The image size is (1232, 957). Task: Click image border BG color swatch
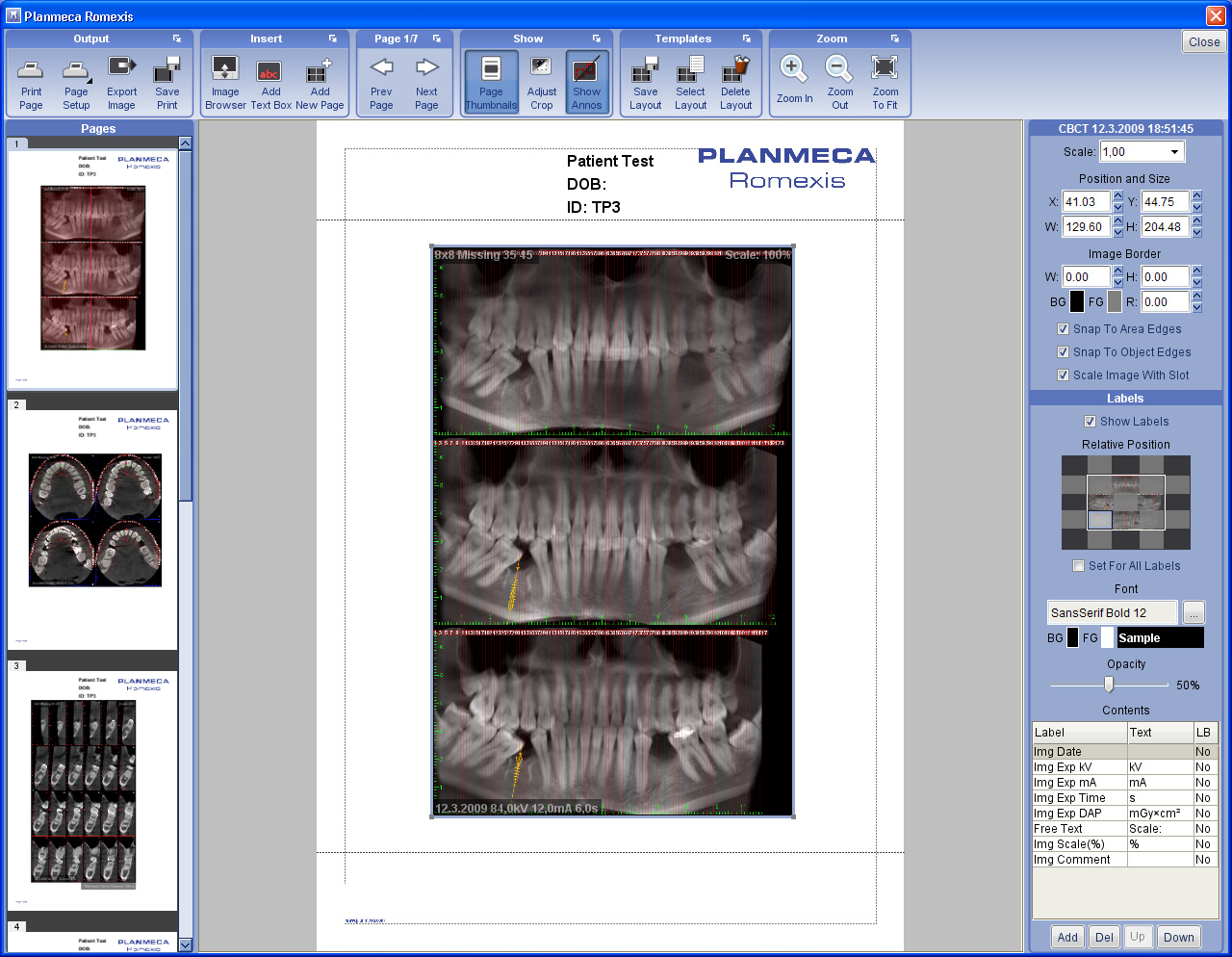(1077, 301)
